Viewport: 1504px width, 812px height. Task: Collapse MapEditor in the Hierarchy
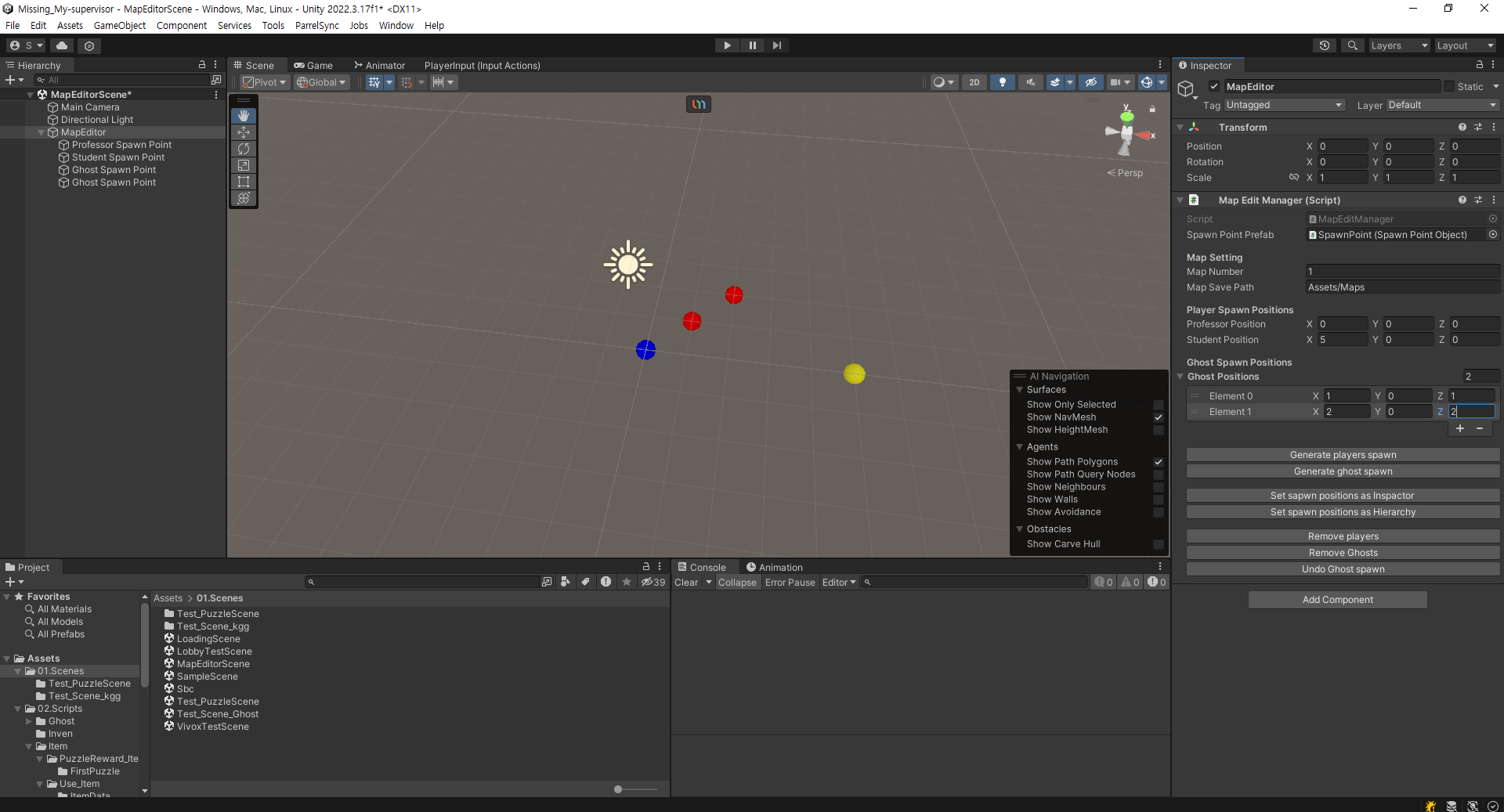point(42,132)
